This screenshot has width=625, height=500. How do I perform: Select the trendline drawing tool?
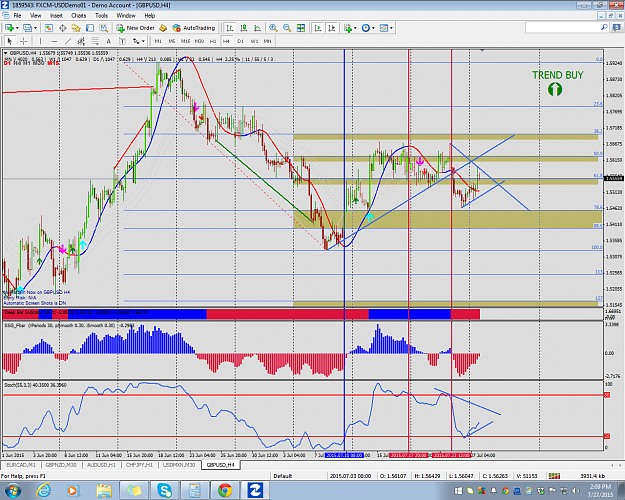tap(68, 41)
